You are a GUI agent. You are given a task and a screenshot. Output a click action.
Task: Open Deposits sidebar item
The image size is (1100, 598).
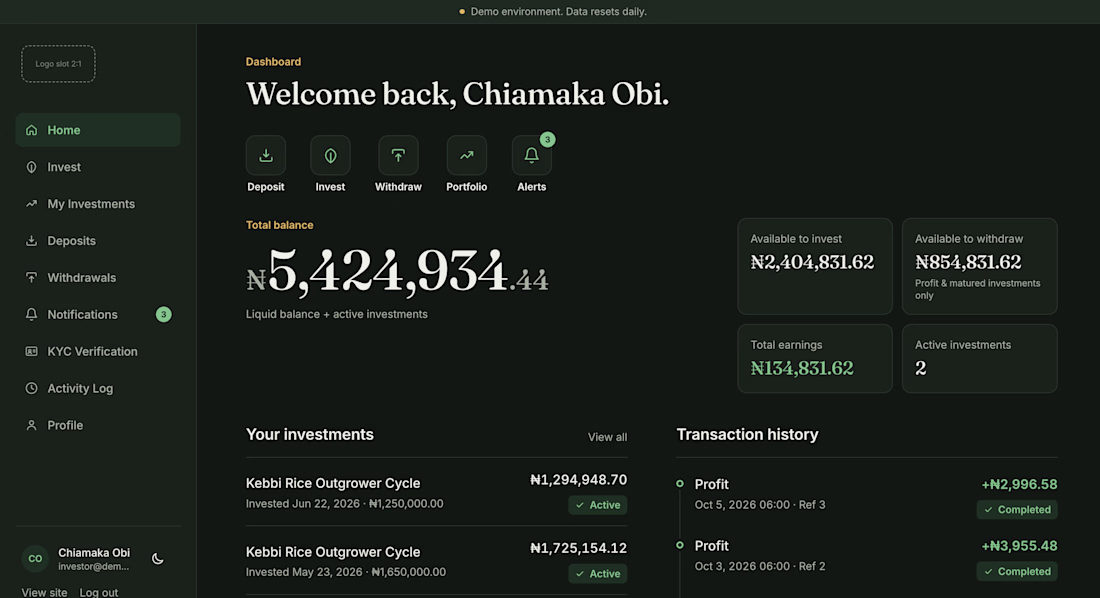click(x=98, y=241)
